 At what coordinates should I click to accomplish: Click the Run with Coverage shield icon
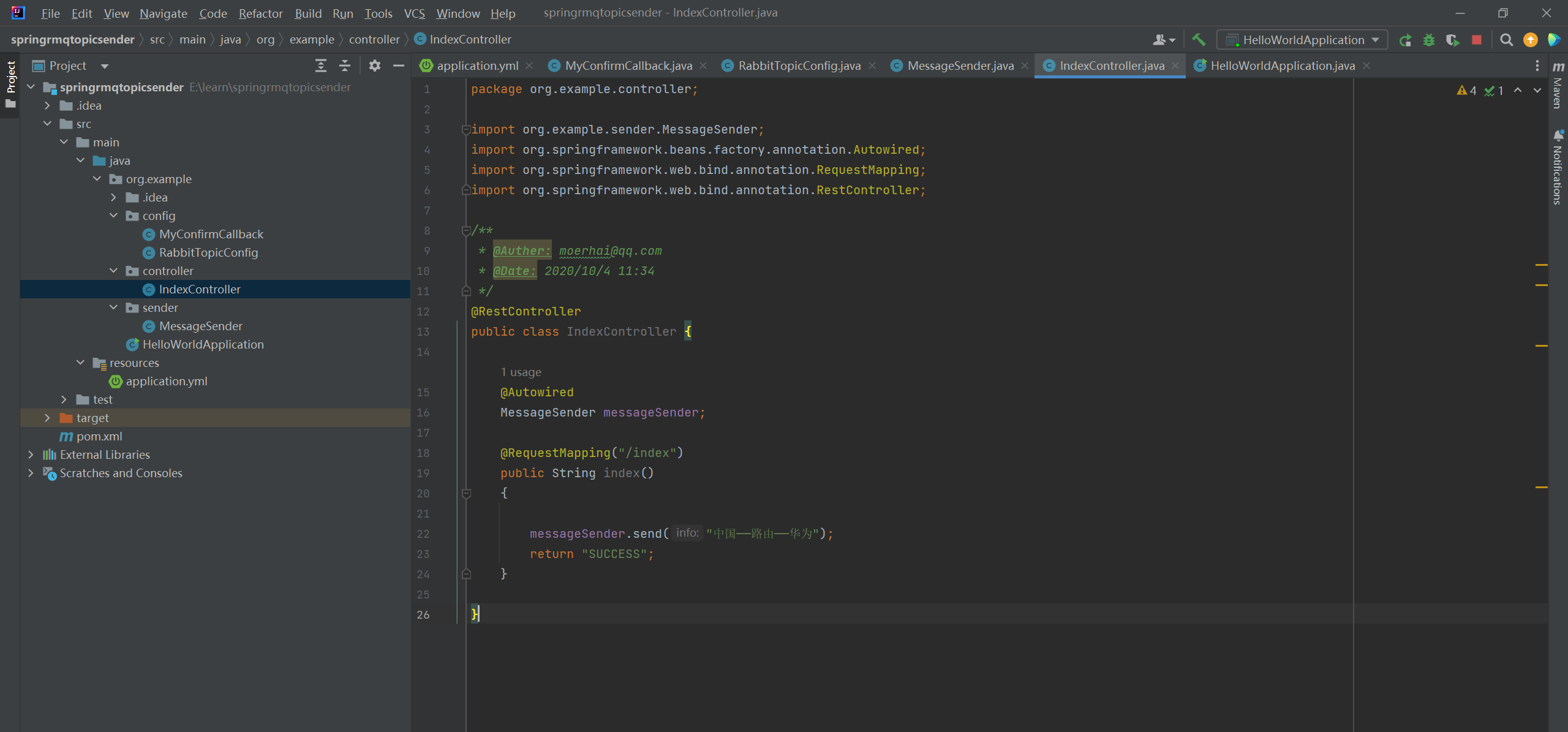(x=1452, y=40)
